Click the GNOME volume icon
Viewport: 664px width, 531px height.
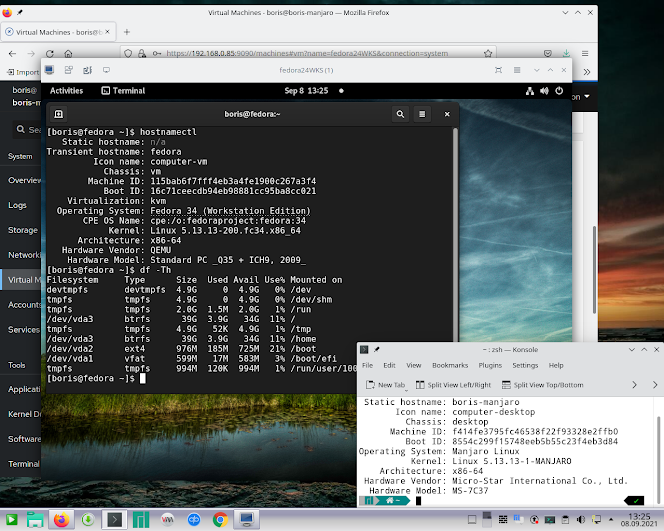pos(544,91)
